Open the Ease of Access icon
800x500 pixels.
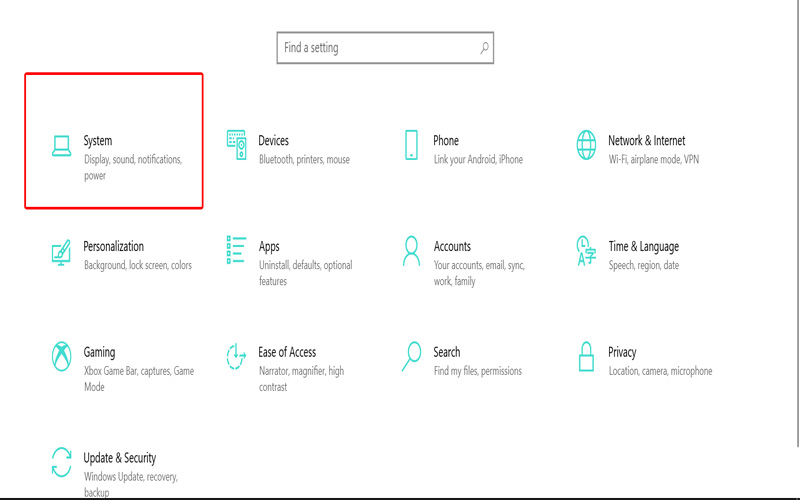pyautogui.click(x=237, y=356)
